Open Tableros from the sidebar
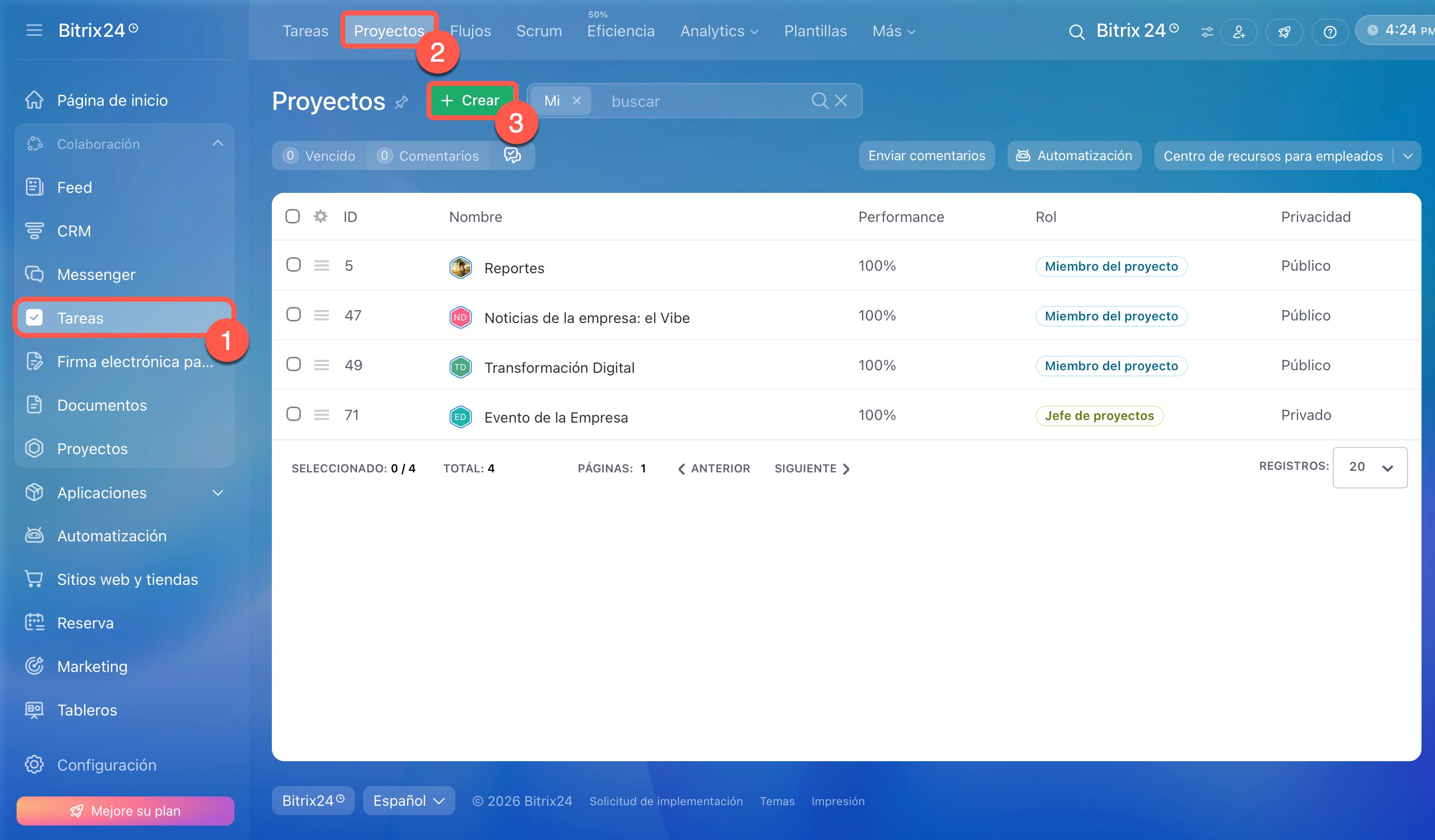The image size is (1435, 840). (x=124, y=710)
